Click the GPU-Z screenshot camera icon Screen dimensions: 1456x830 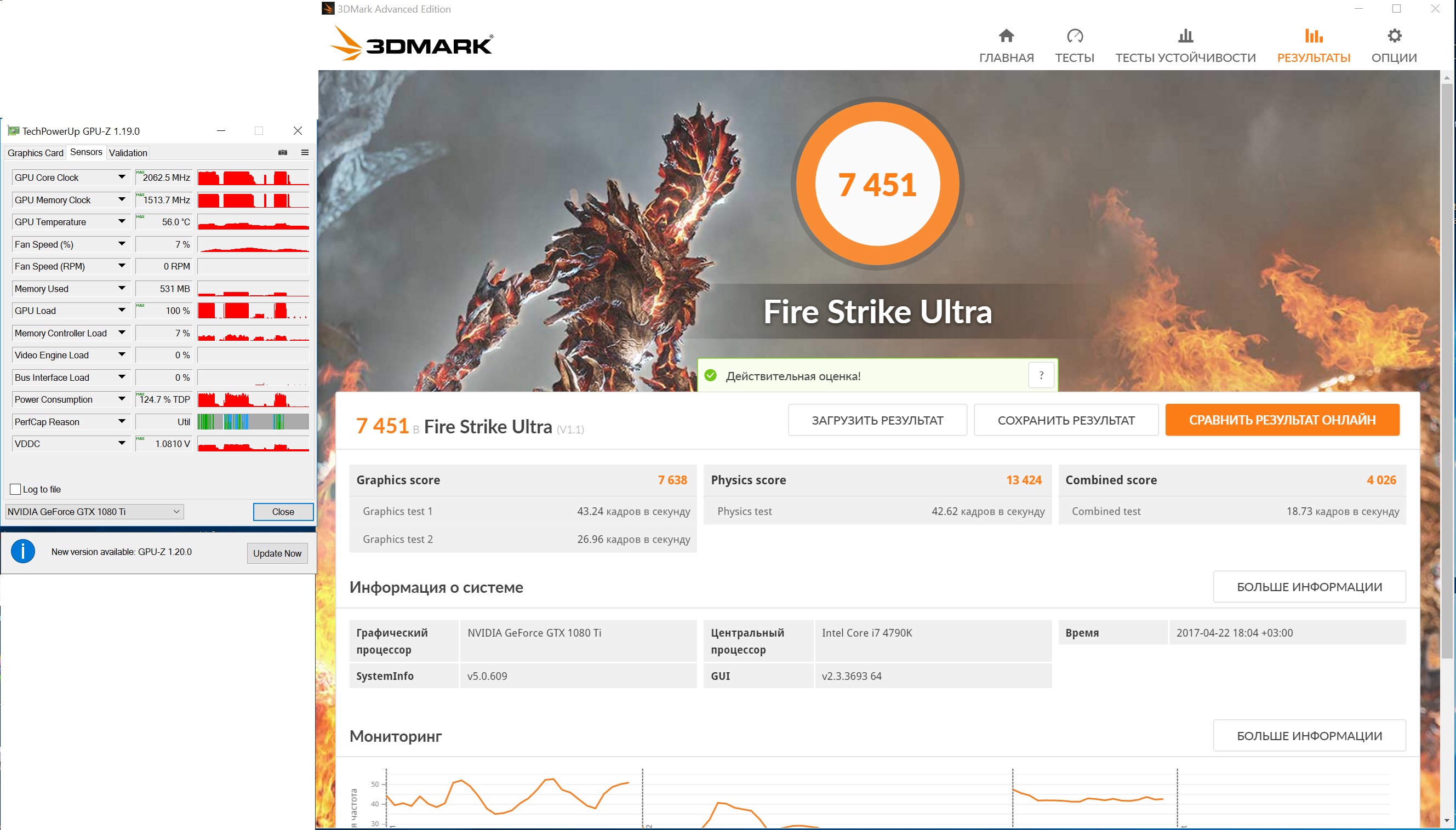pos(282,152)
